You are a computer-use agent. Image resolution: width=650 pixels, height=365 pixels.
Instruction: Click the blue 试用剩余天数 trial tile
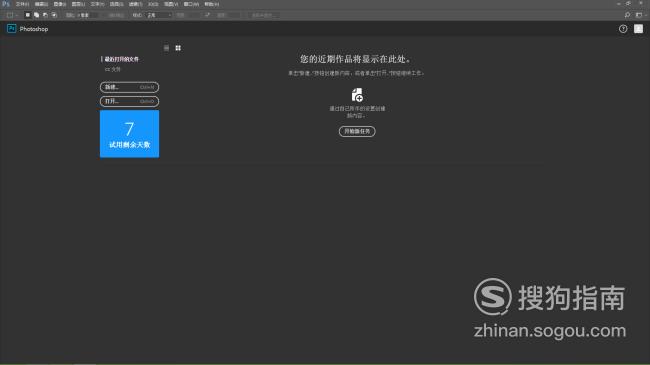129,134
